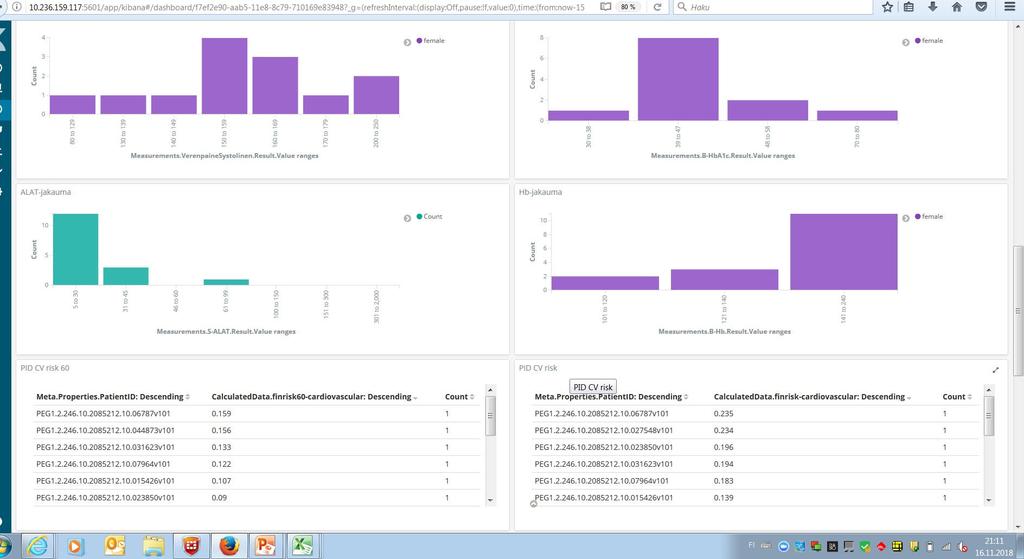The width and height of the screenshot is (1024, 559).
Task: Toggle legend on the Hb-jakauma chart
Action: (905, 218)
